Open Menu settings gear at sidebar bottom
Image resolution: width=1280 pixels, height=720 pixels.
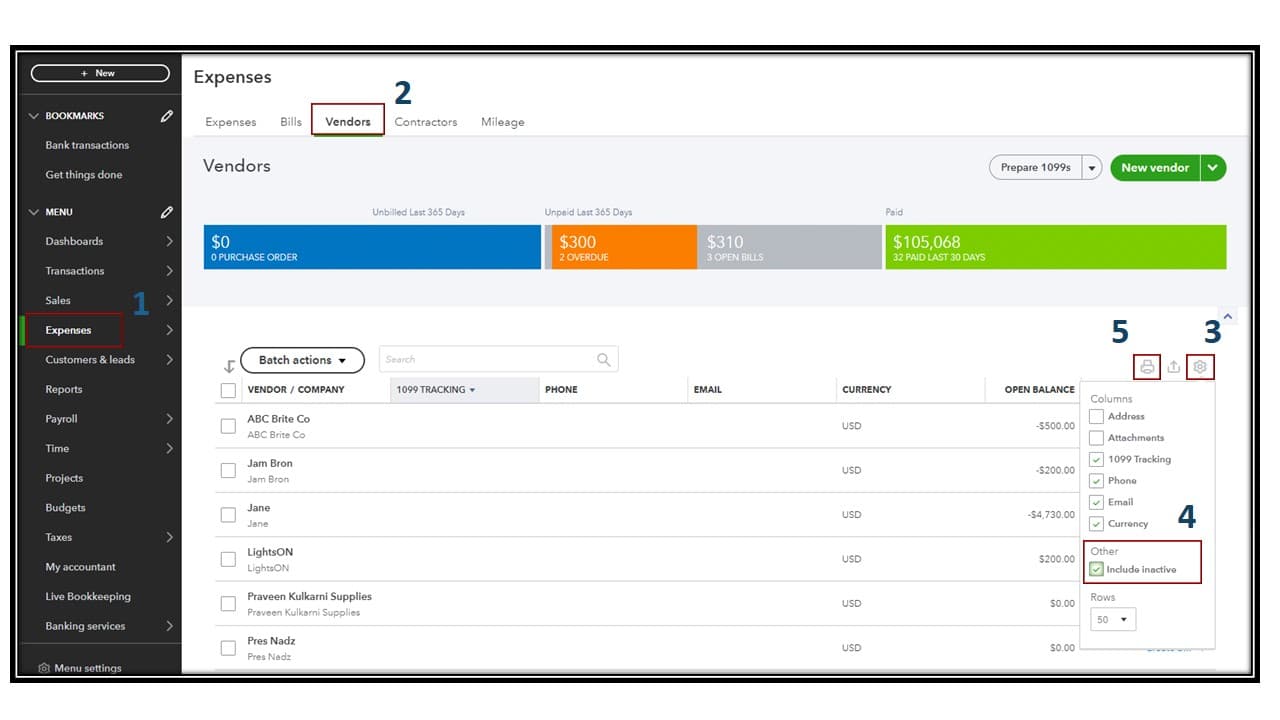pyautogui.click(x=44, y=668)
